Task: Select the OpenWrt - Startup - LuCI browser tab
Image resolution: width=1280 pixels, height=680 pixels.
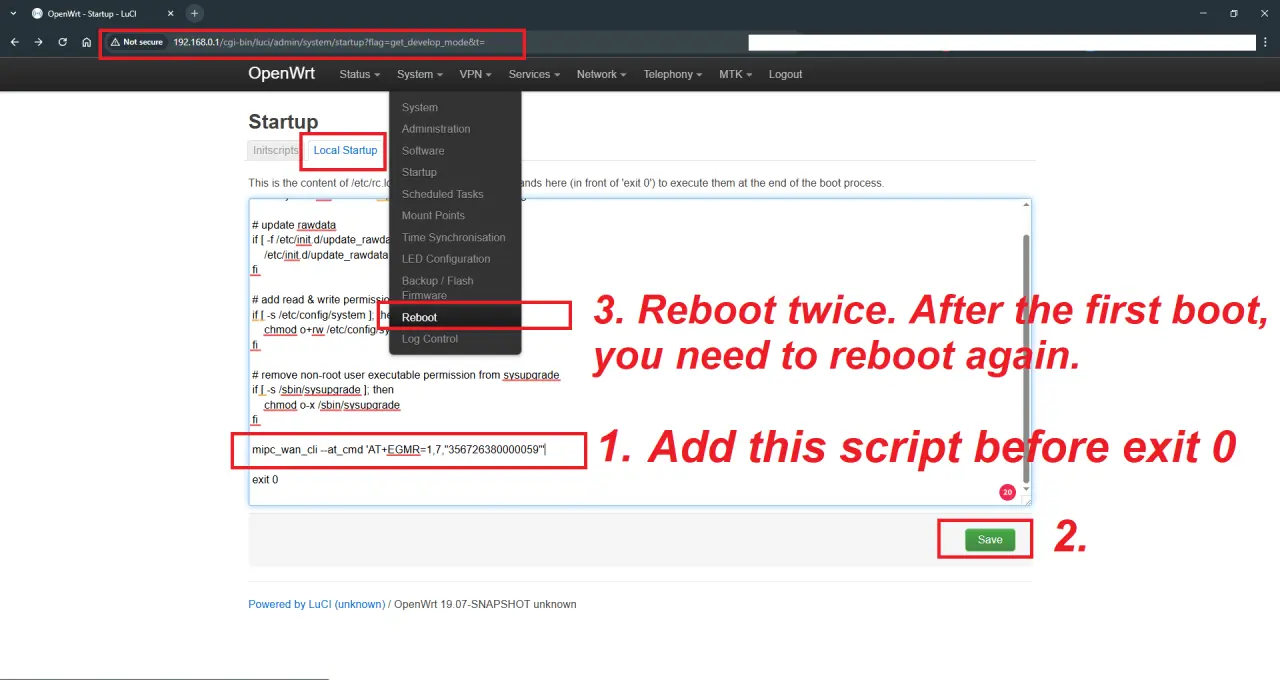Action: tap(100, 14)
